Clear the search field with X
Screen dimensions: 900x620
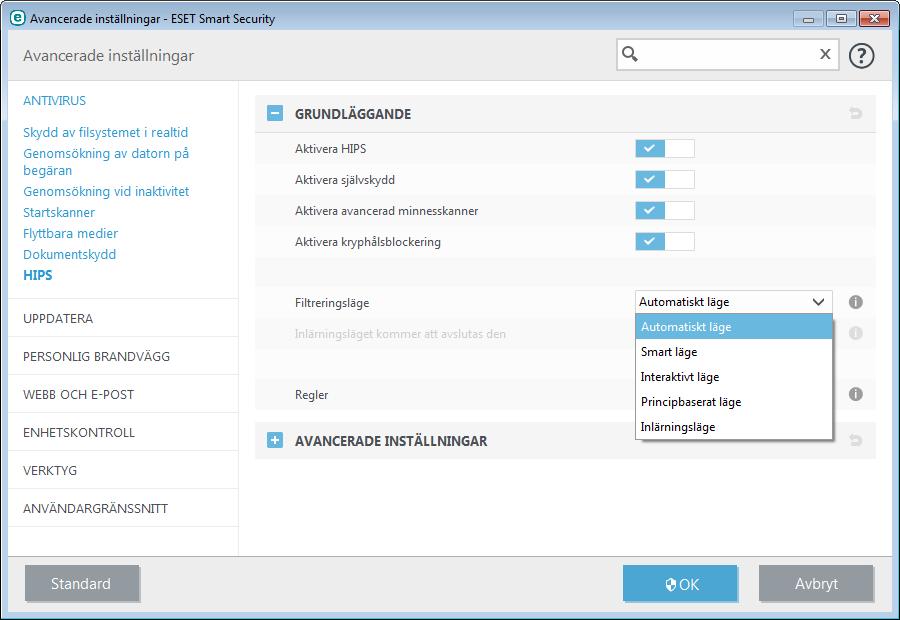pos(825,54)
